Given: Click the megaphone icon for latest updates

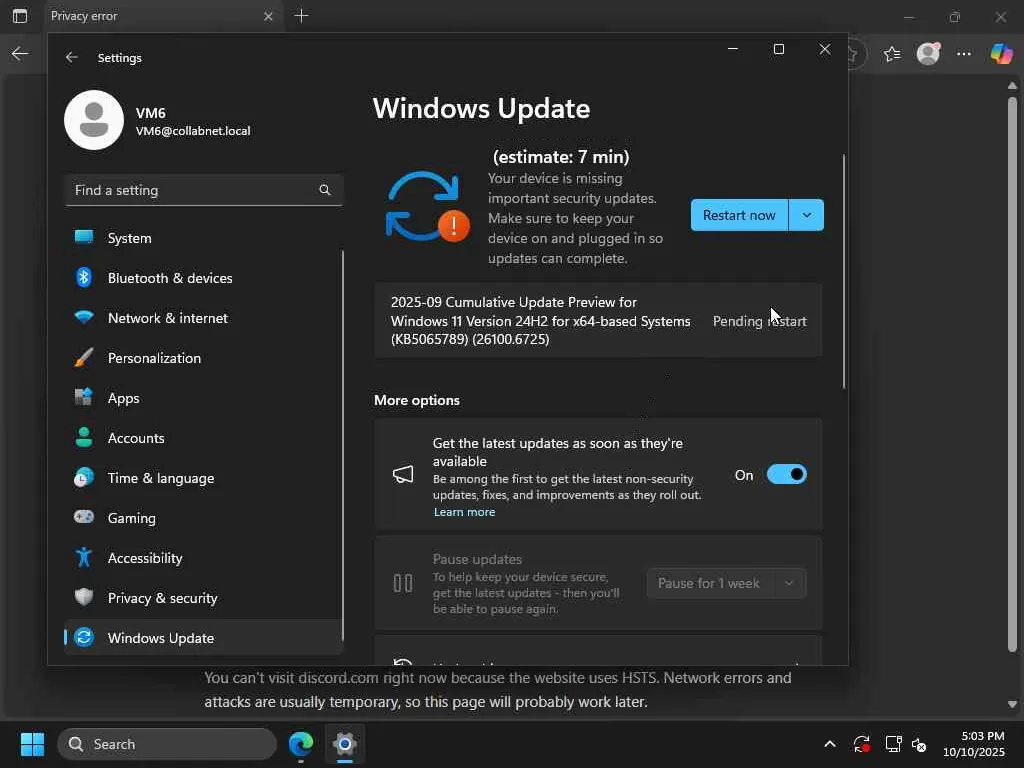Looking at the screenshot, I should point(403,475).
